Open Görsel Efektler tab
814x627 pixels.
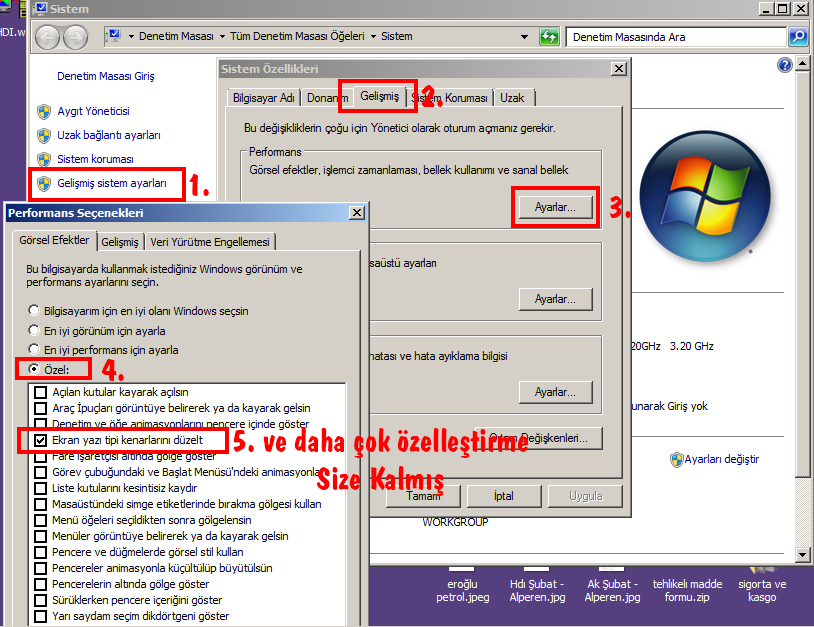tap(54, 240)
